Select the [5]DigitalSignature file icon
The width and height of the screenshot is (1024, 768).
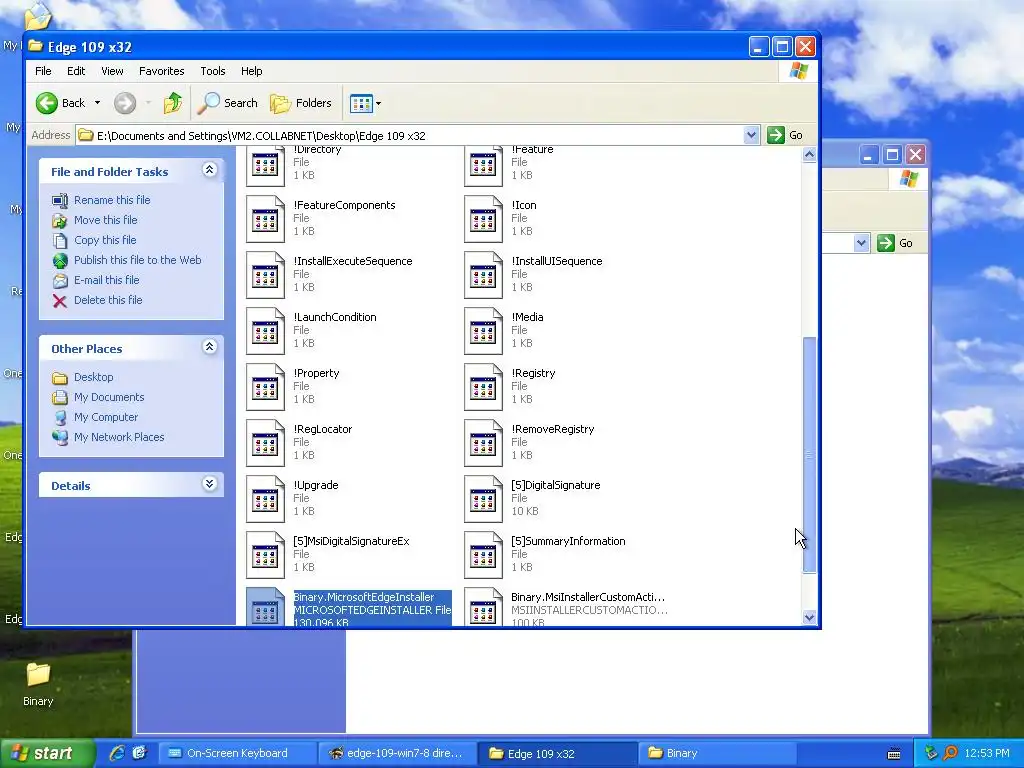[x=483, y=500]
